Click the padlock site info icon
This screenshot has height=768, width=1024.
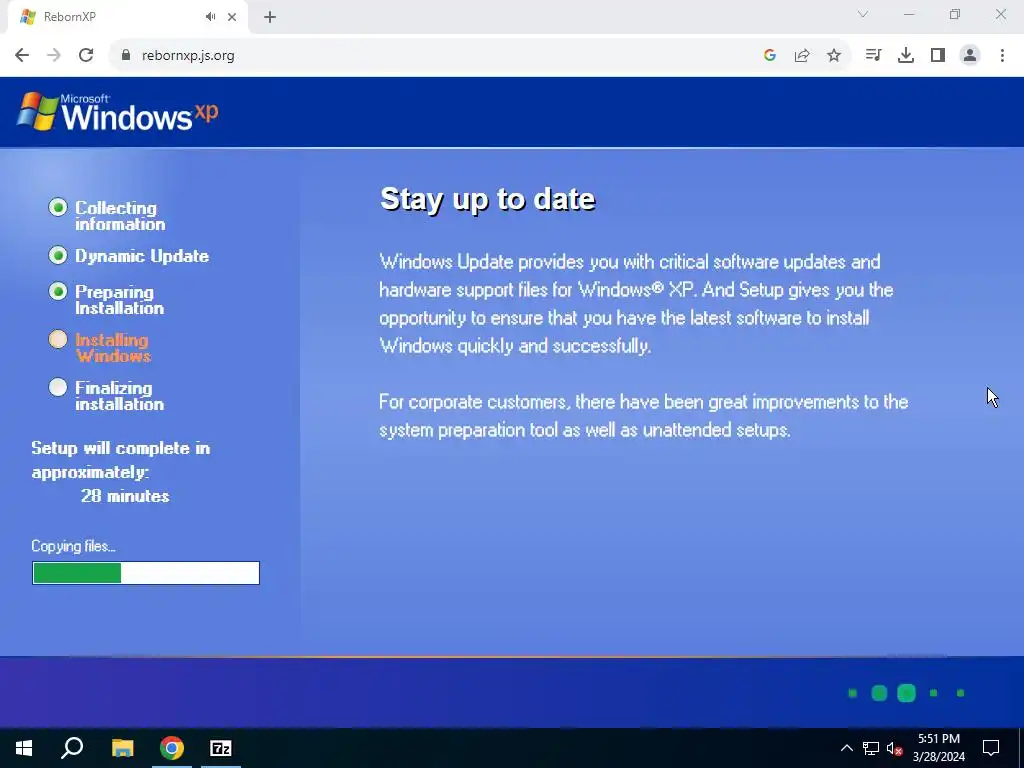126,55
